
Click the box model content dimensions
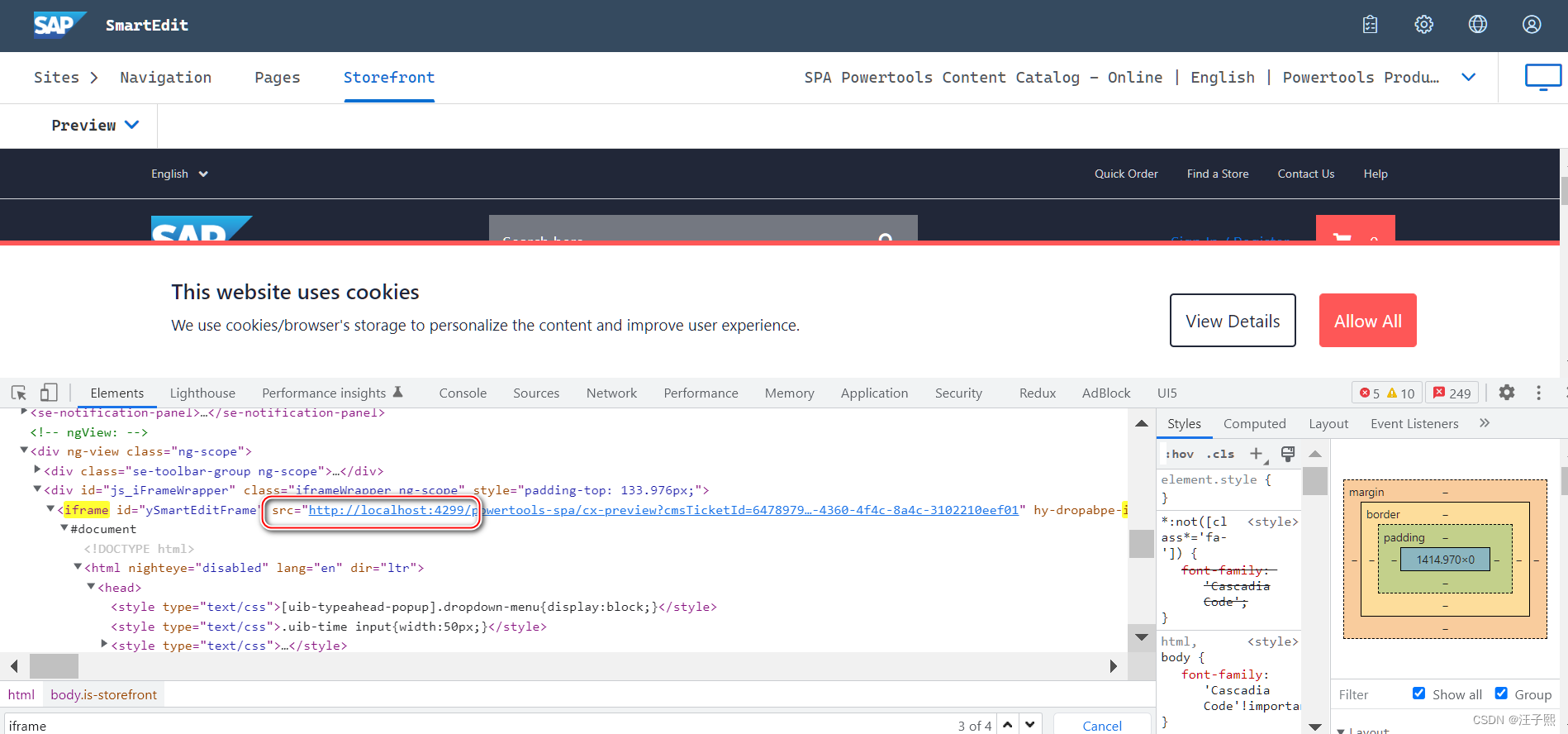coord(1445,560)
